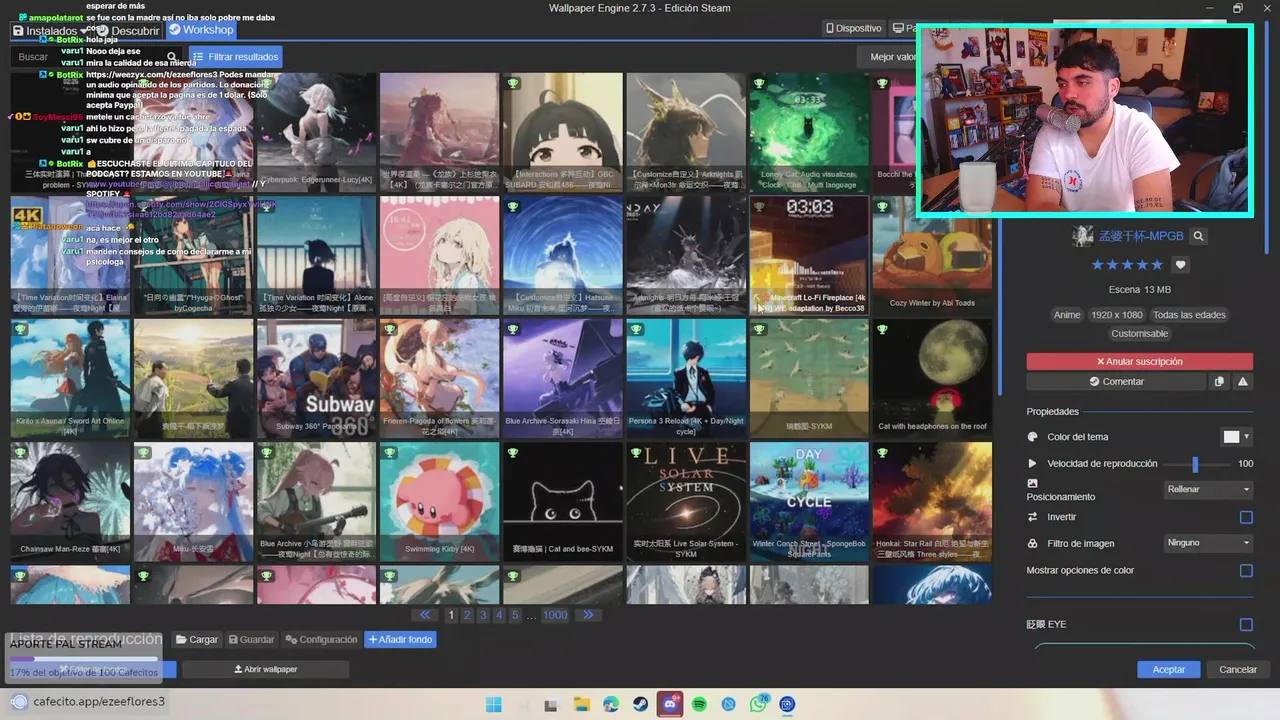The height and width of the screenshot is (720, 1280).
Task: Go to page 5 of results
Action: (x=515, y=615)
